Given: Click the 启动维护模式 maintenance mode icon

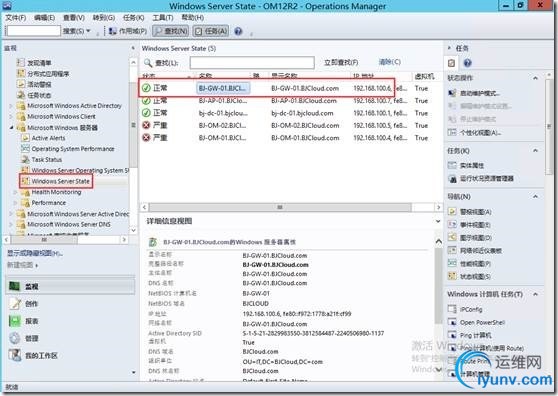Looking at the screenshot, I should pyautogui.click(x=452, y=93).
